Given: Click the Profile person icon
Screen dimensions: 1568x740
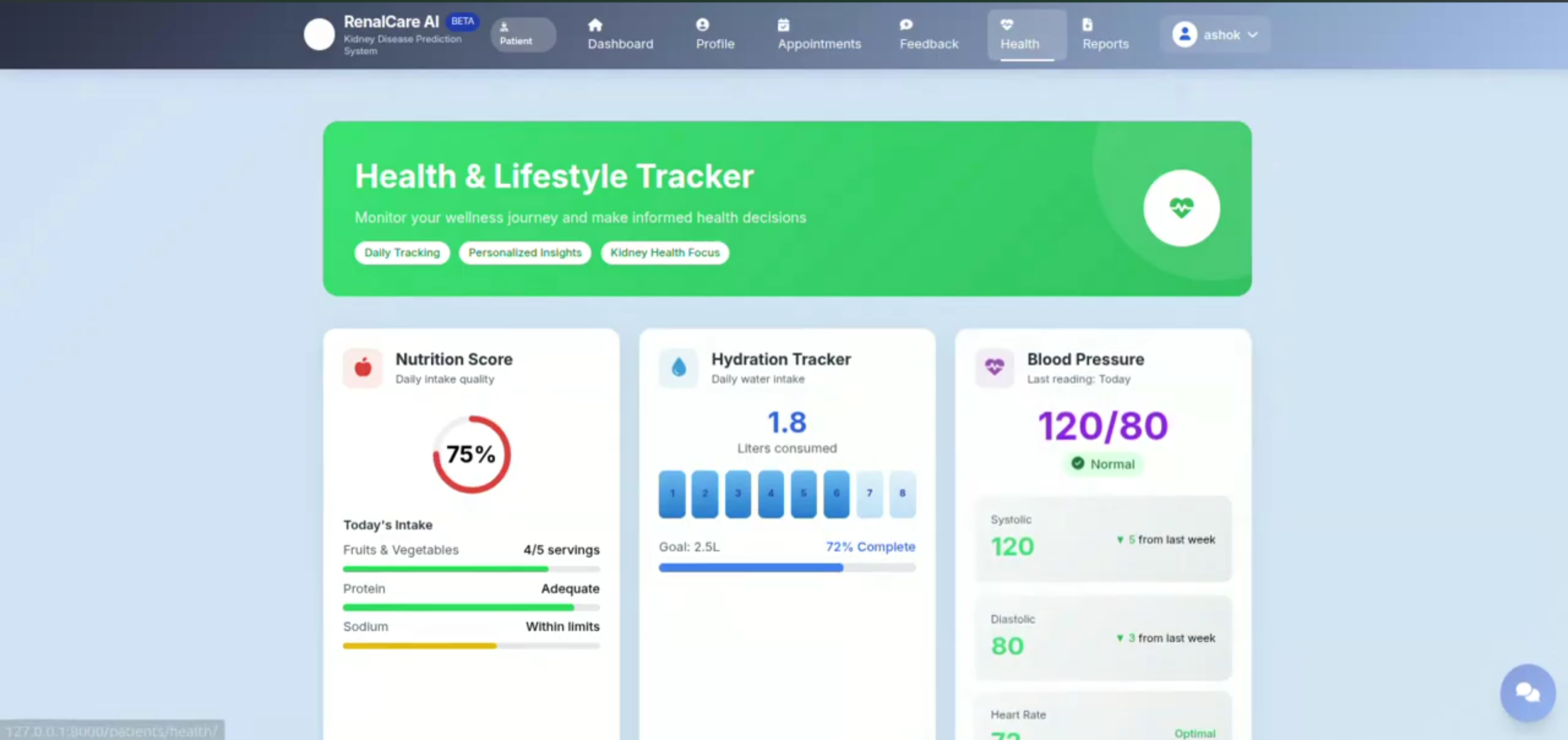Looking at the screenshot, I should click(703, 25).
